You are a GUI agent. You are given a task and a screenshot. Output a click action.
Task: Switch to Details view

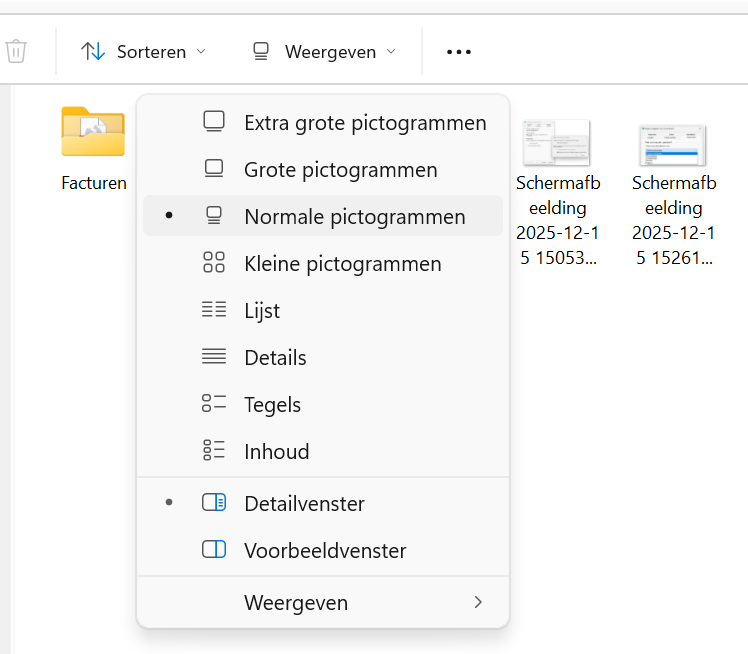tap(323, 357)
